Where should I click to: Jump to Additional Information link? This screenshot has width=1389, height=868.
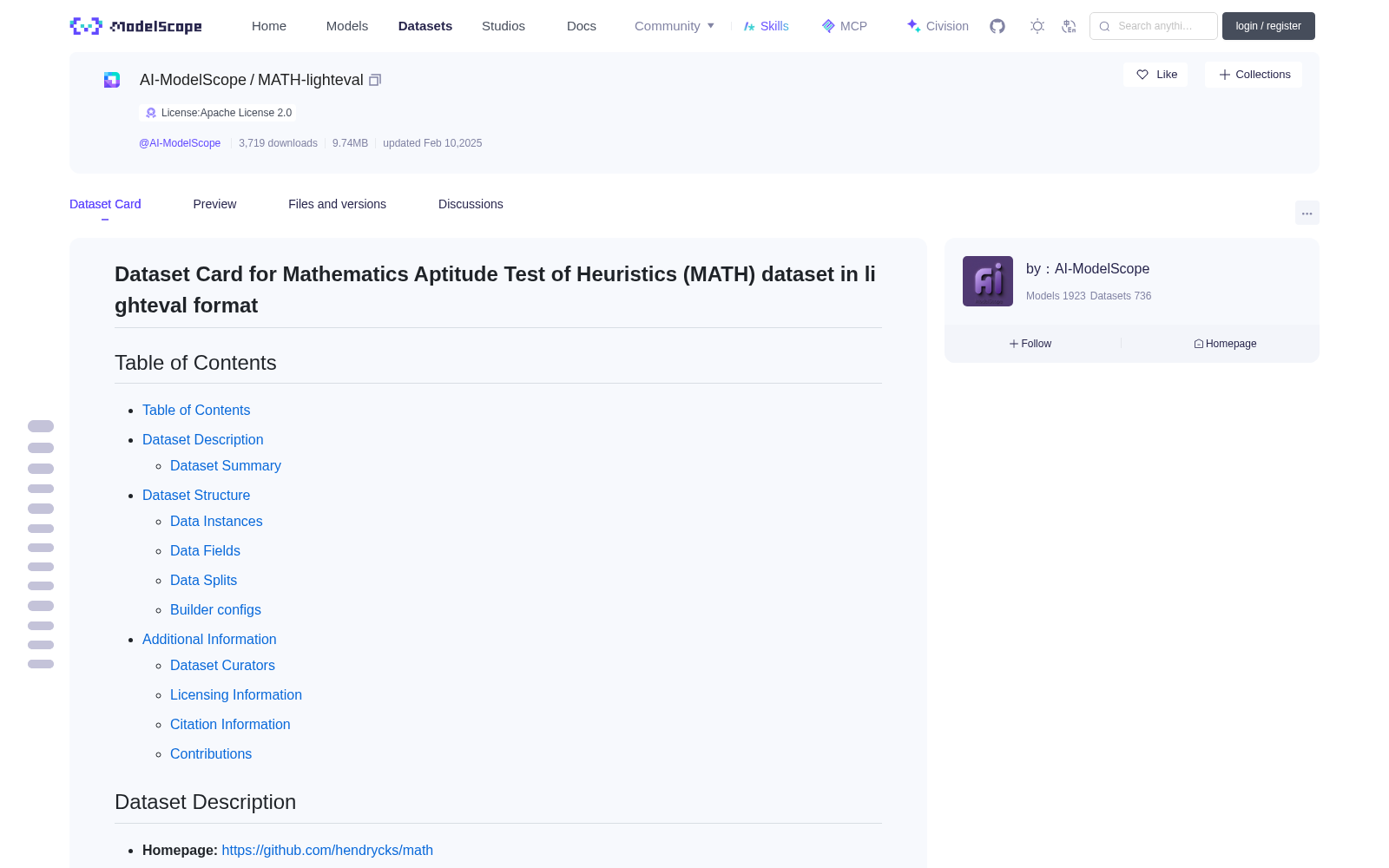pos(209,639)
